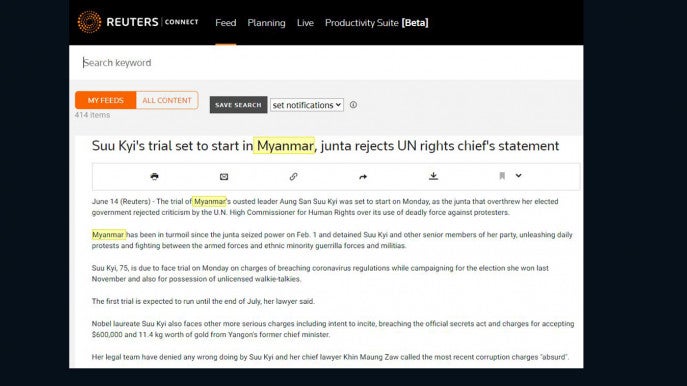Click the share arrow icon
Screen dimensions: 687x386
(363, 177)
